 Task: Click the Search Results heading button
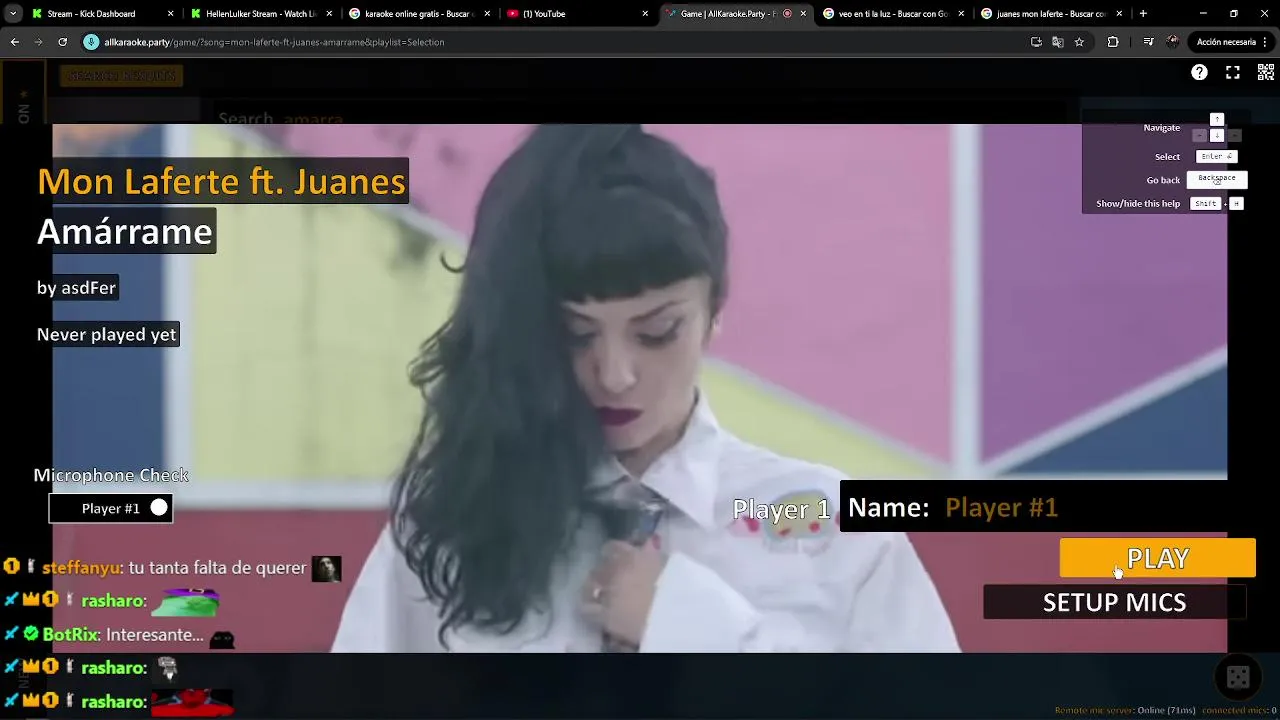122,76
